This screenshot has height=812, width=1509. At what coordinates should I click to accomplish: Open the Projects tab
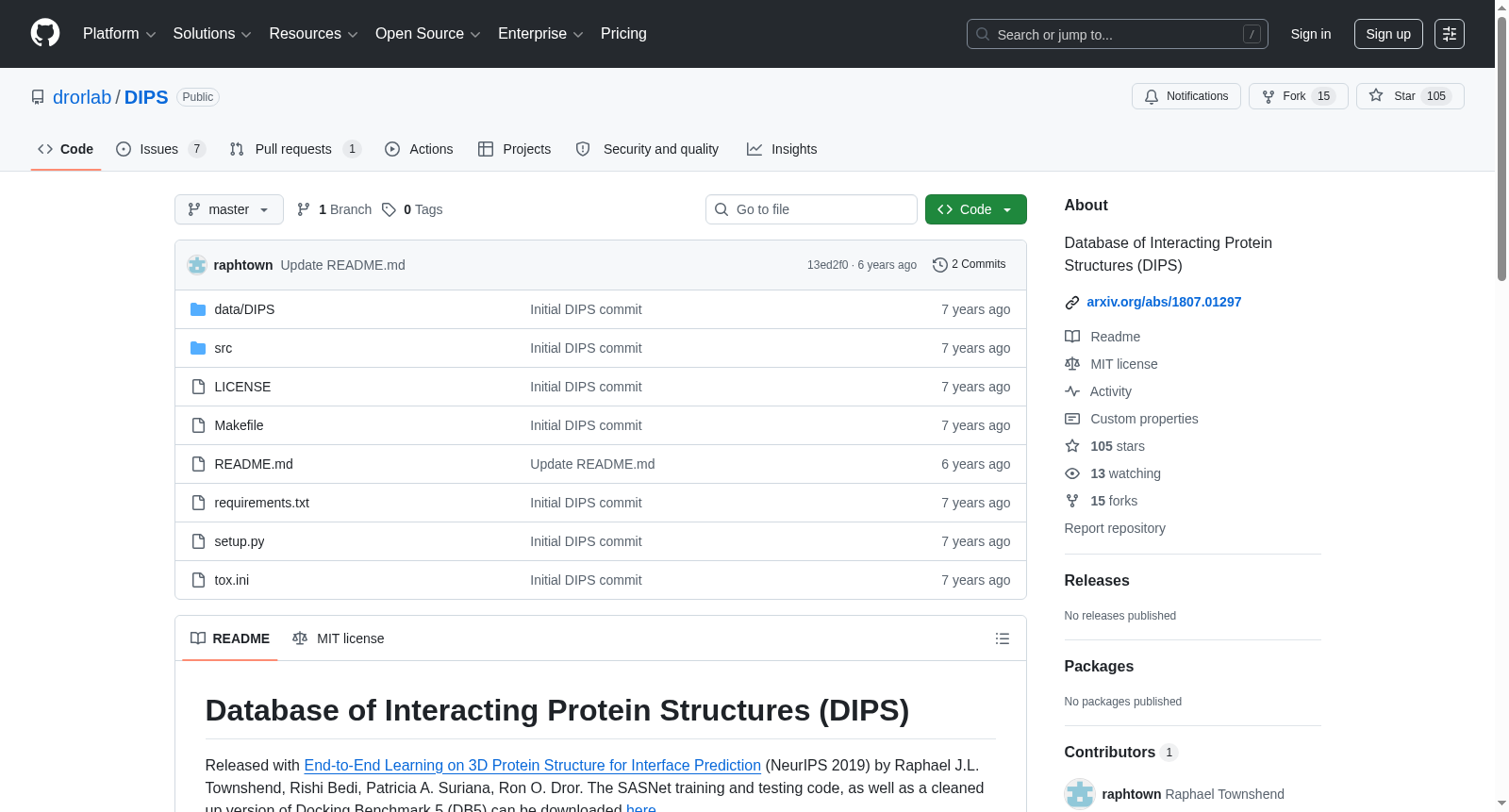coord(514,149)
